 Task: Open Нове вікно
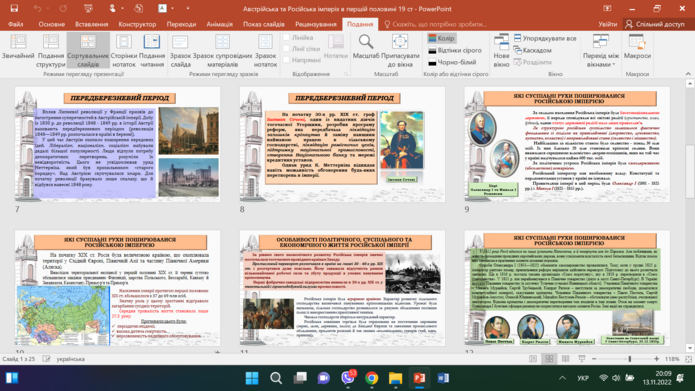(501, 51)
